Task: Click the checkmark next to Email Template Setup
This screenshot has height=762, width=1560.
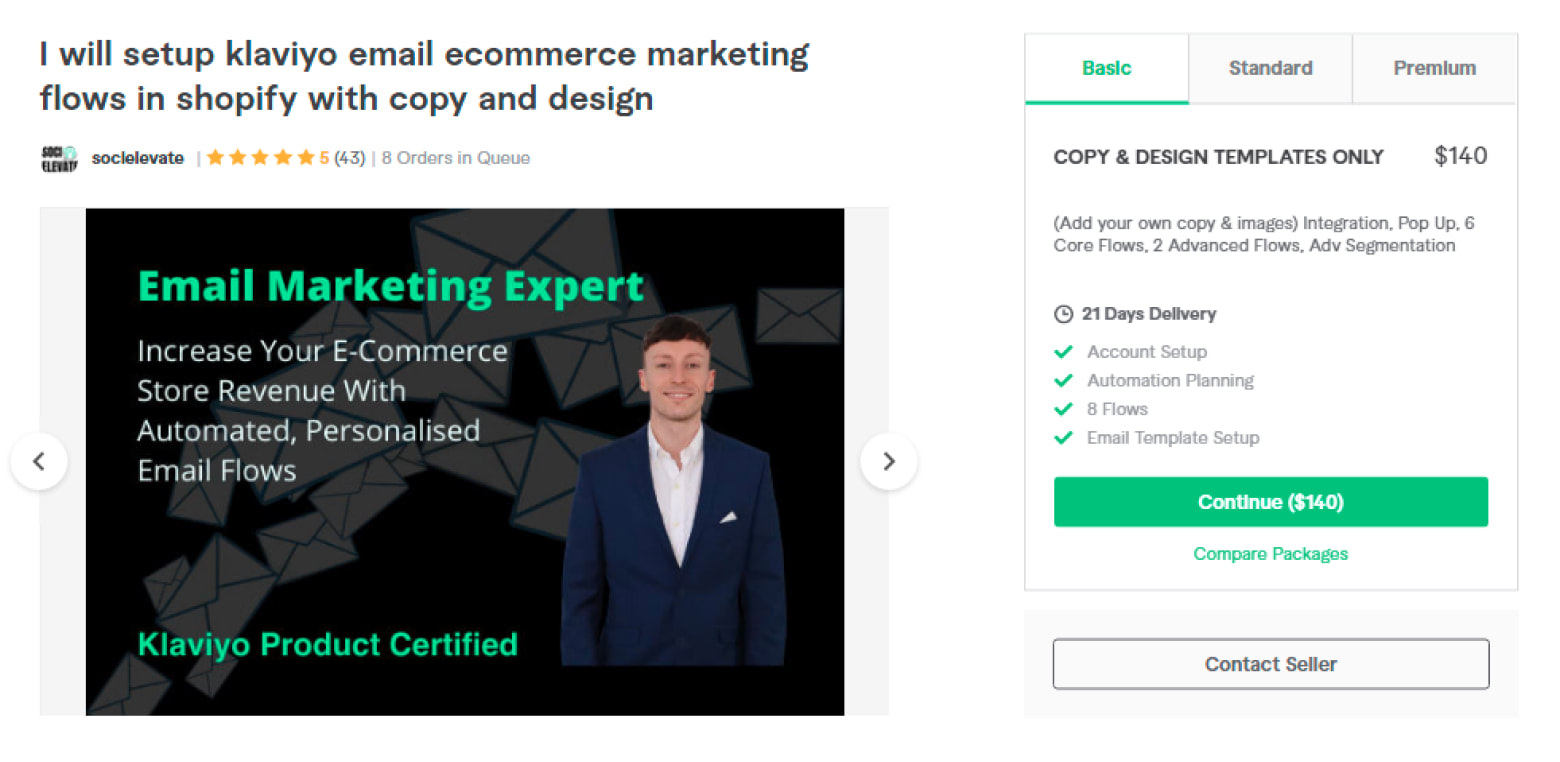Action: tap(1064, 438)
